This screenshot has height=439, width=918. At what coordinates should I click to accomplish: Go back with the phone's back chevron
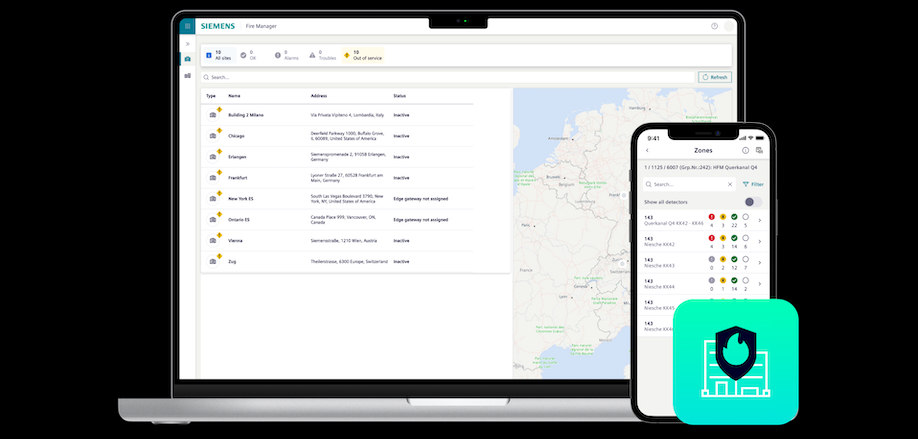(647, 150)
